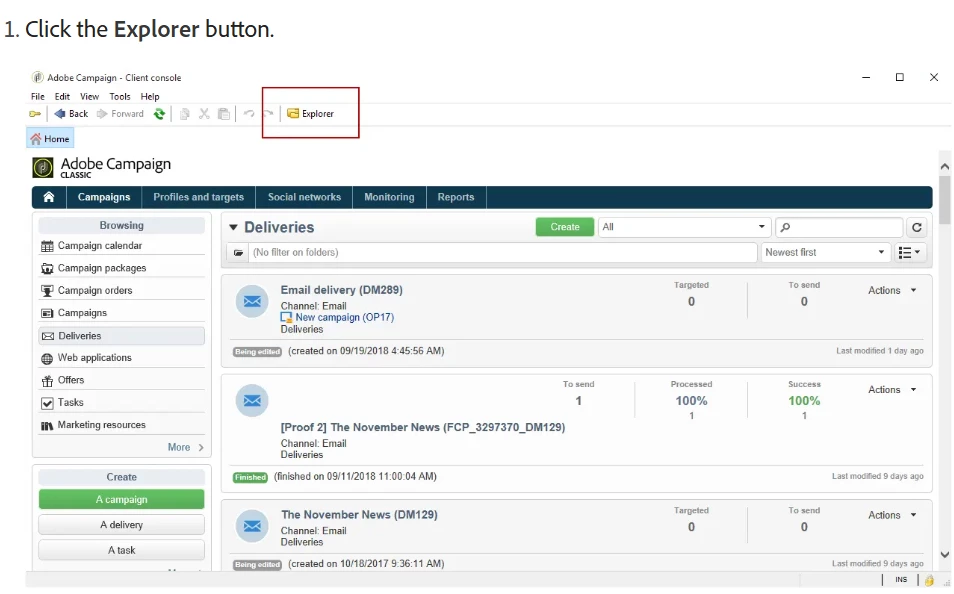The width and height of the screenshot is (954, 594).
Task: Click the yellow key icon in toolbar
Action: pyautogui.click(x=35, y=114)
